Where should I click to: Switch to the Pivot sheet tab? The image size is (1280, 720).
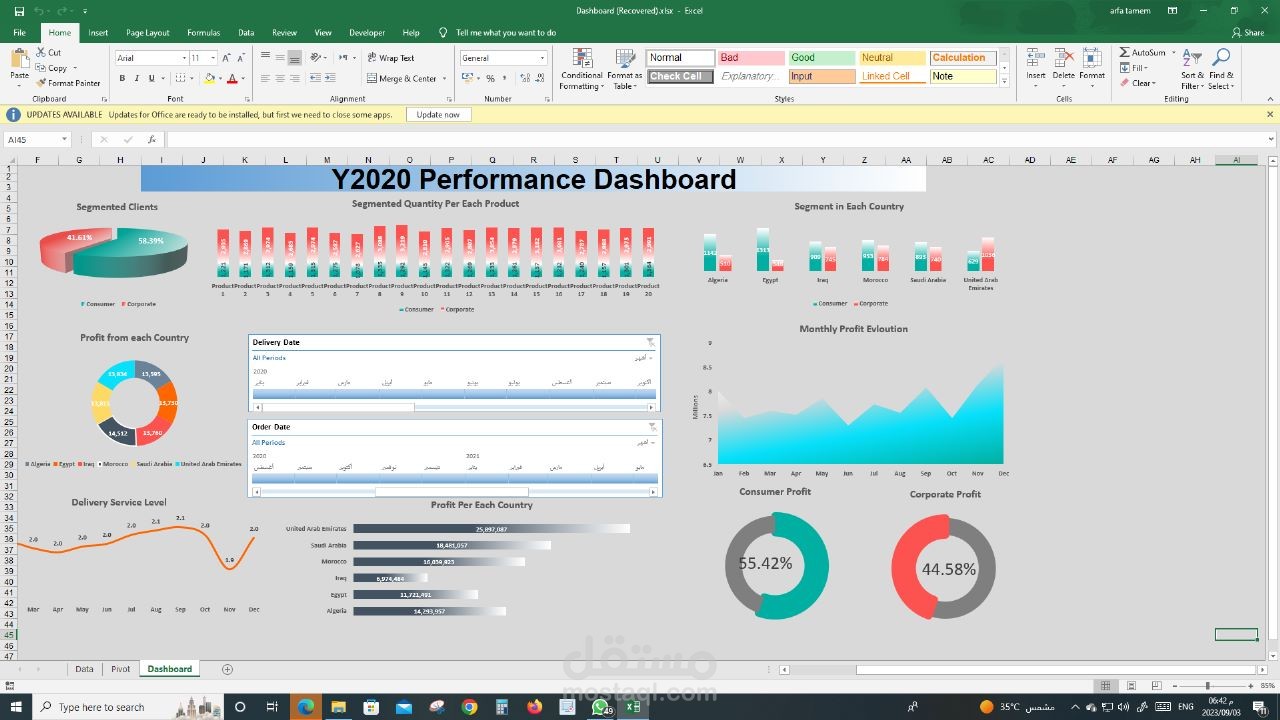(120, 669)
